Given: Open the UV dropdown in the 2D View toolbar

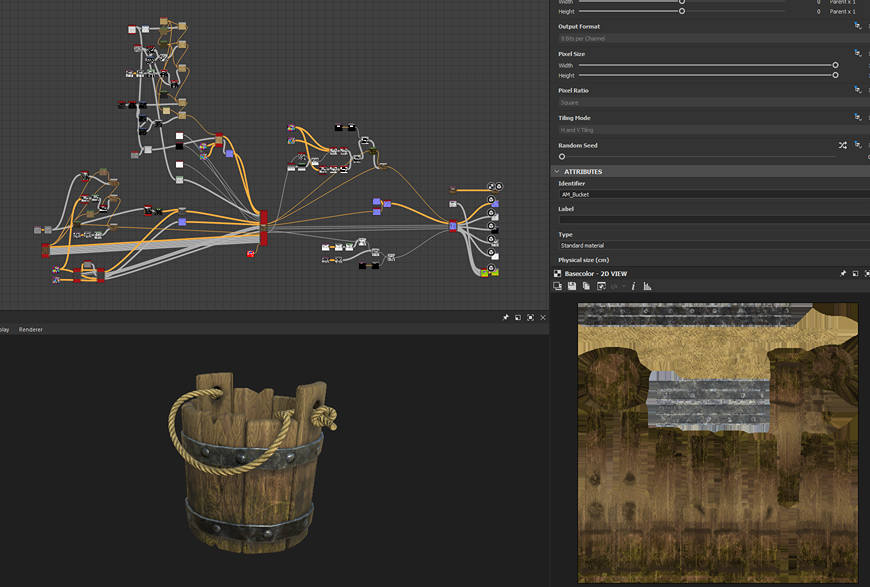Looking at the screenshot, I should tap(617, 286).
